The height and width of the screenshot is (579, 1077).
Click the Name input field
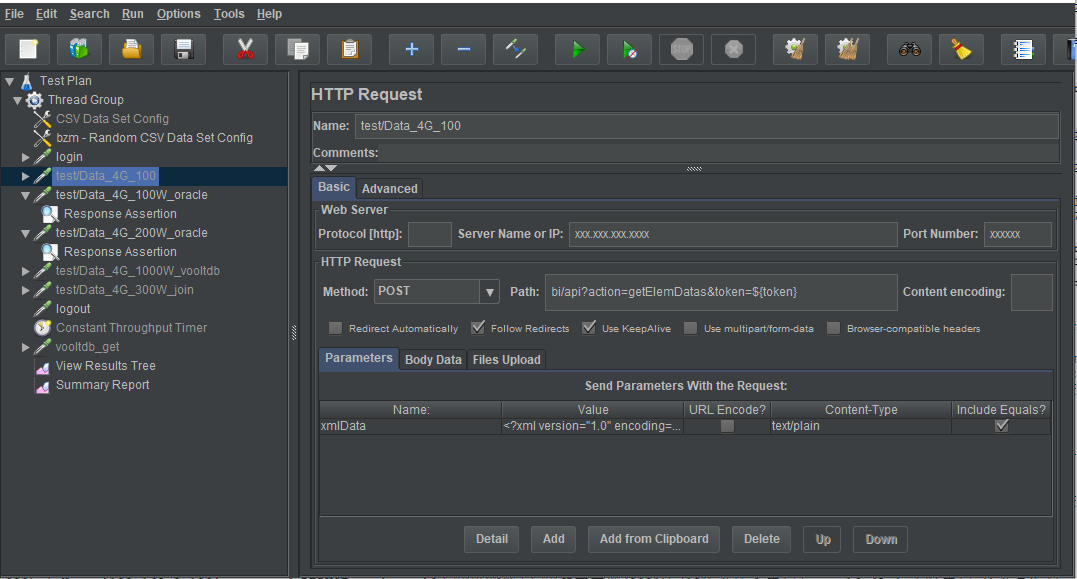click(707, 126)
